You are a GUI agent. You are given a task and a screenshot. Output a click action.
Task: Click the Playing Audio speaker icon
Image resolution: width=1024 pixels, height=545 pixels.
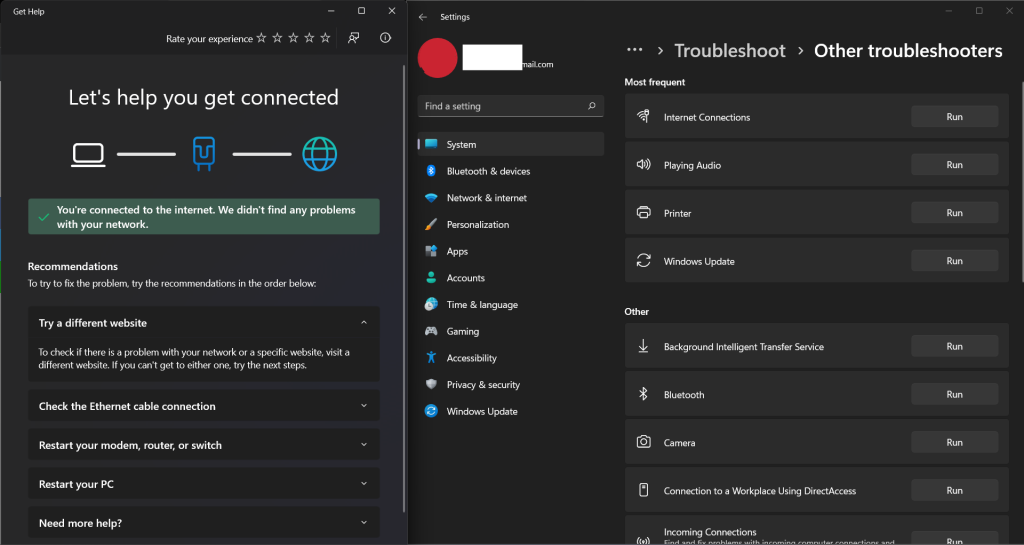point(643,164)
